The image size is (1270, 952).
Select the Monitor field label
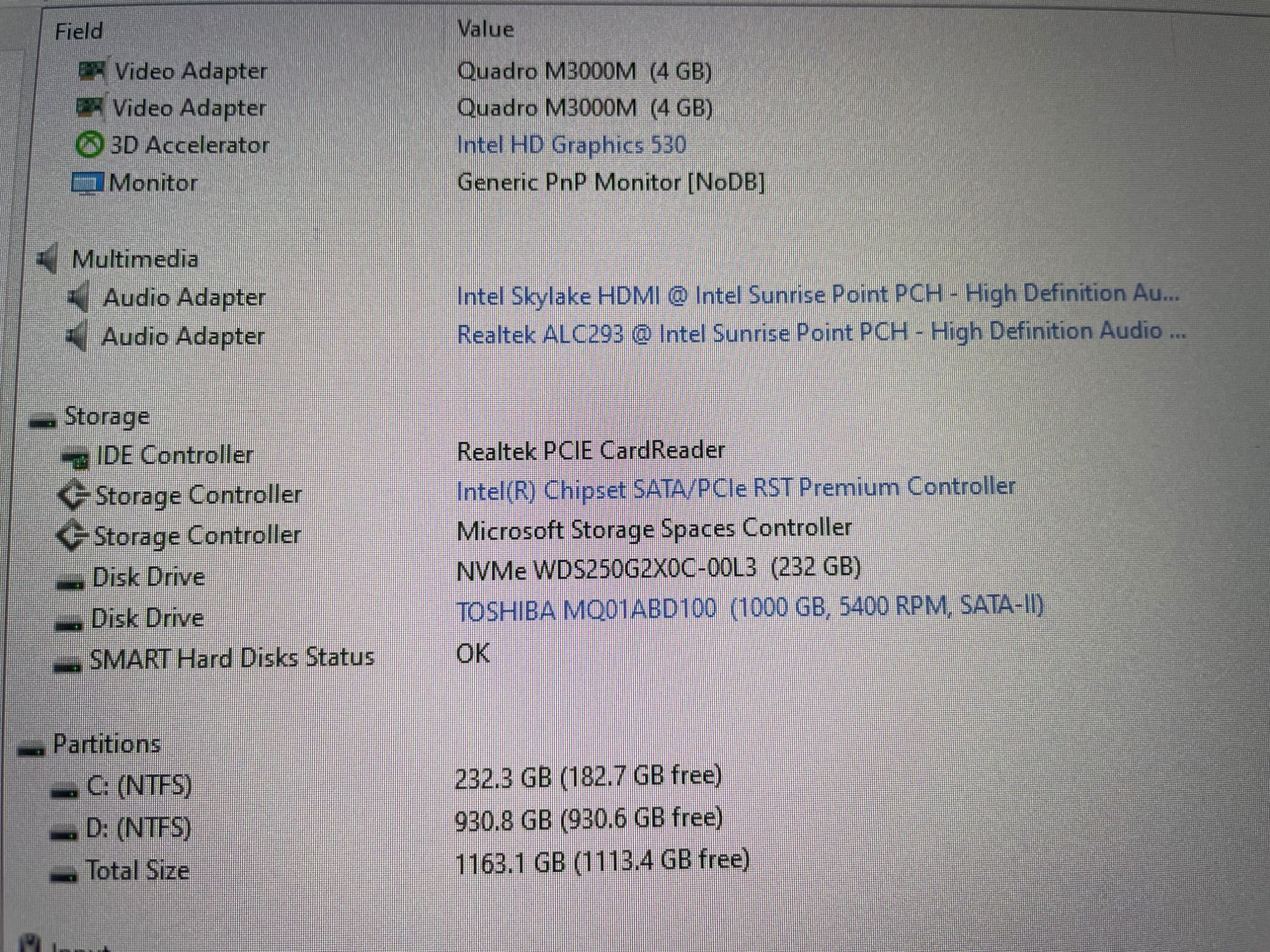[x=154, y=183]
